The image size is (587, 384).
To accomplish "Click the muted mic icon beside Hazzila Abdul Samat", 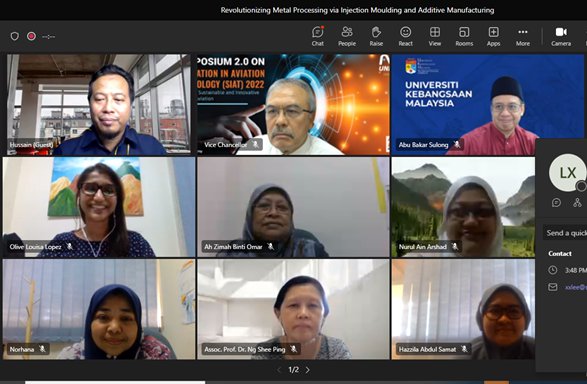I will 464,349.
